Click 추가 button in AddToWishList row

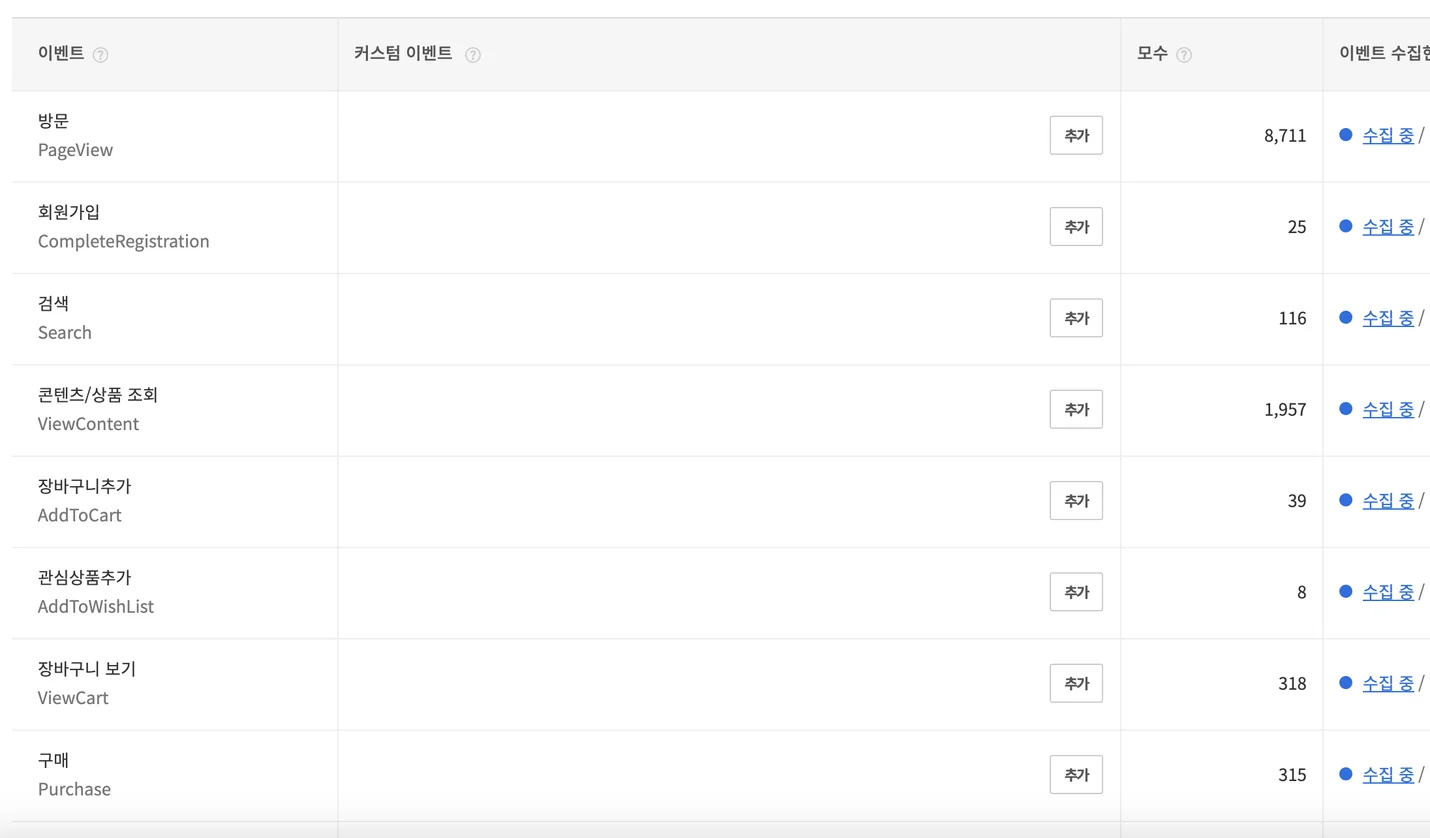click(1076, 592)
